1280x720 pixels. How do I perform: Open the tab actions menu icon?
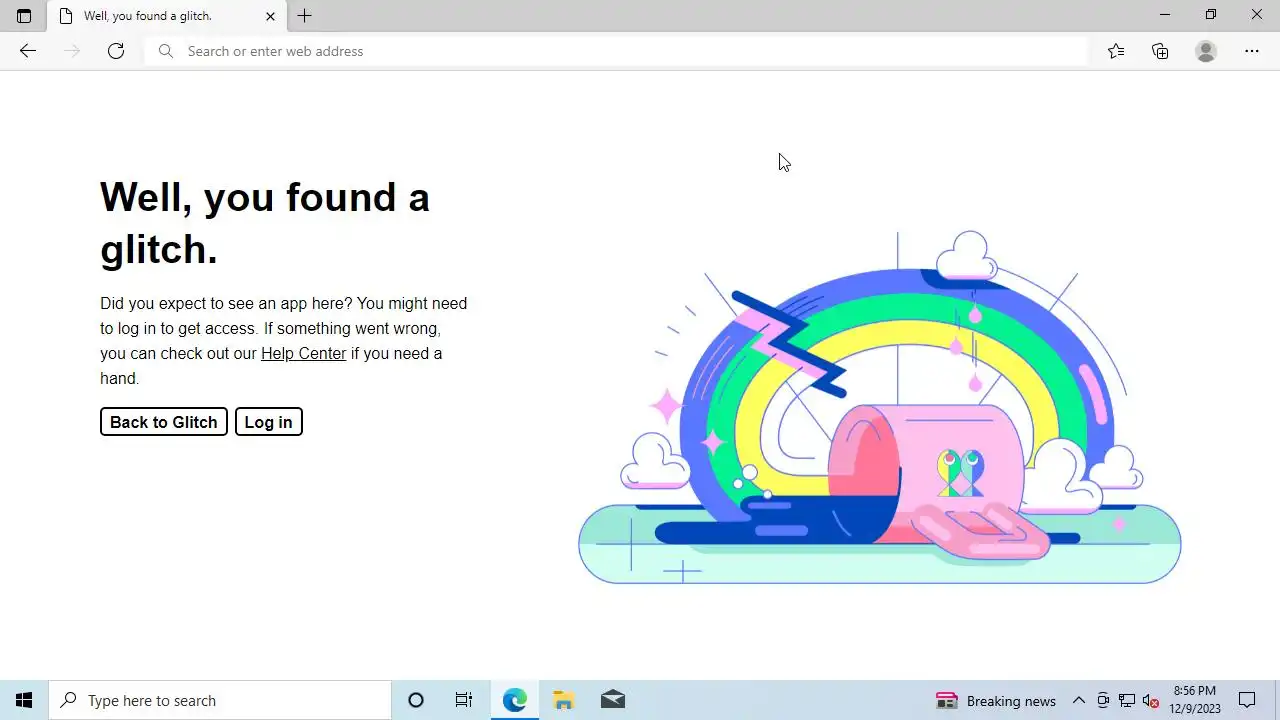pyautogui.click(x=24, y=16)
